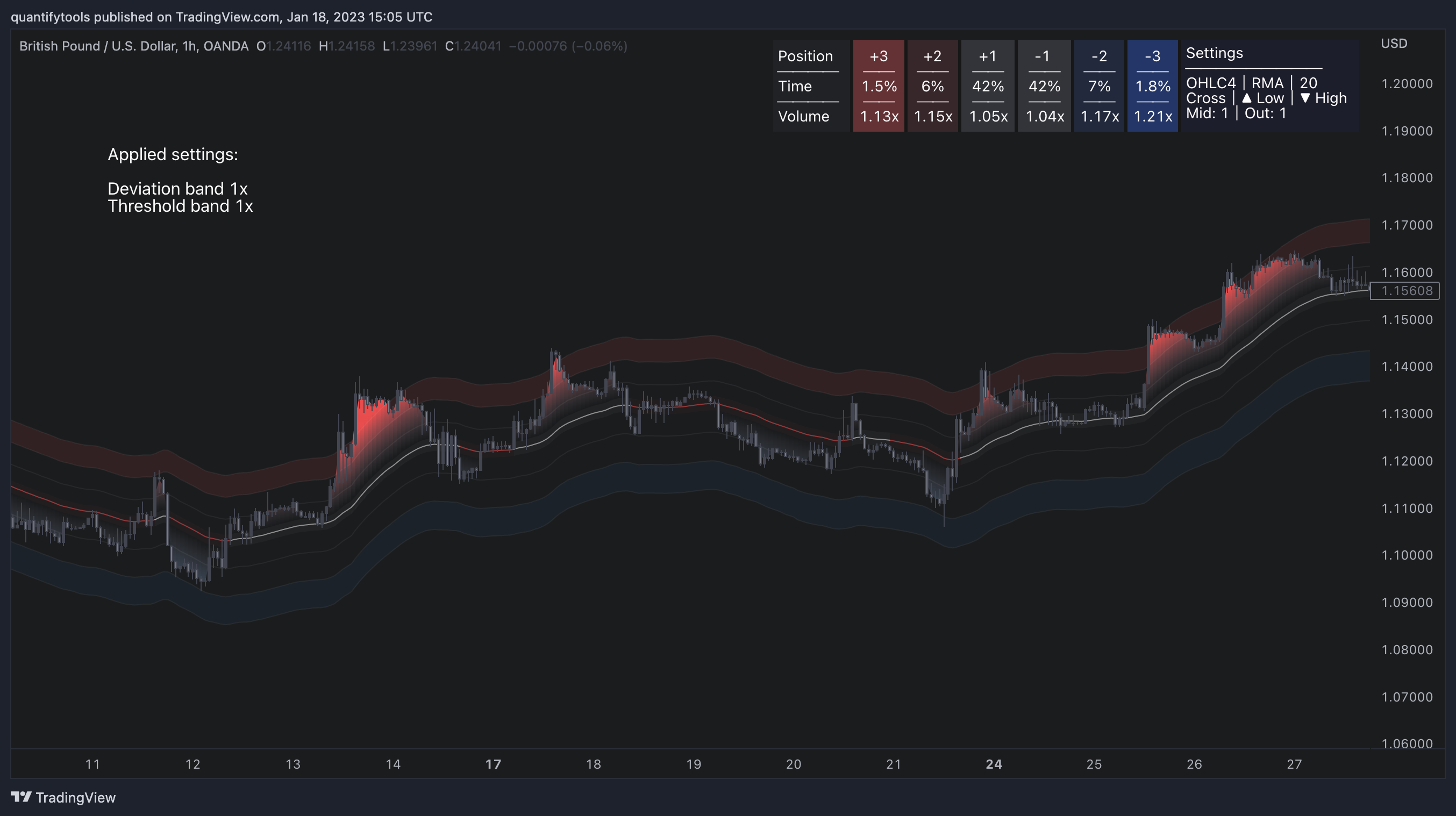Click the publisher line 'quantifytools published on TradingView.com'

145,17
